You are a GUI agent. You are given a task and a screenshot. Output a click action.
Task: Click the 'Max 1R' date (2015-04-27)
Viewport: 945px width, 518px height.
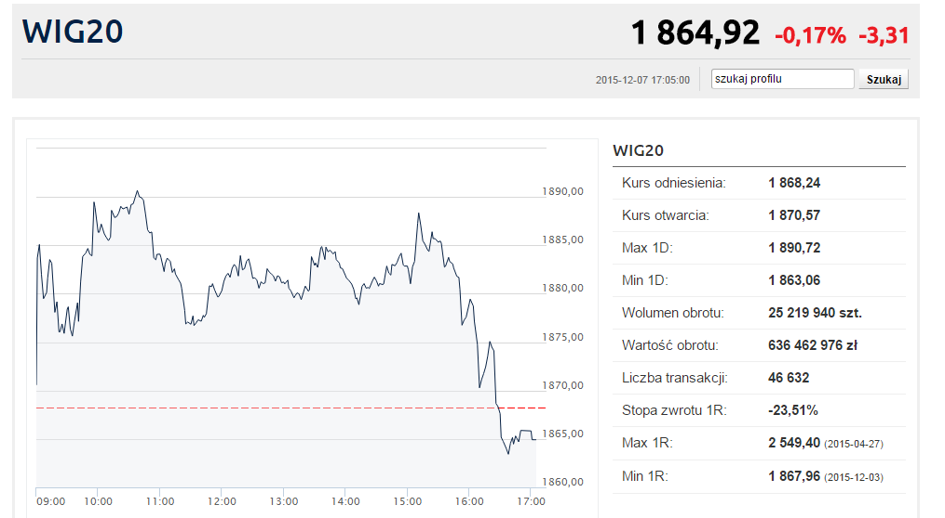854,444
